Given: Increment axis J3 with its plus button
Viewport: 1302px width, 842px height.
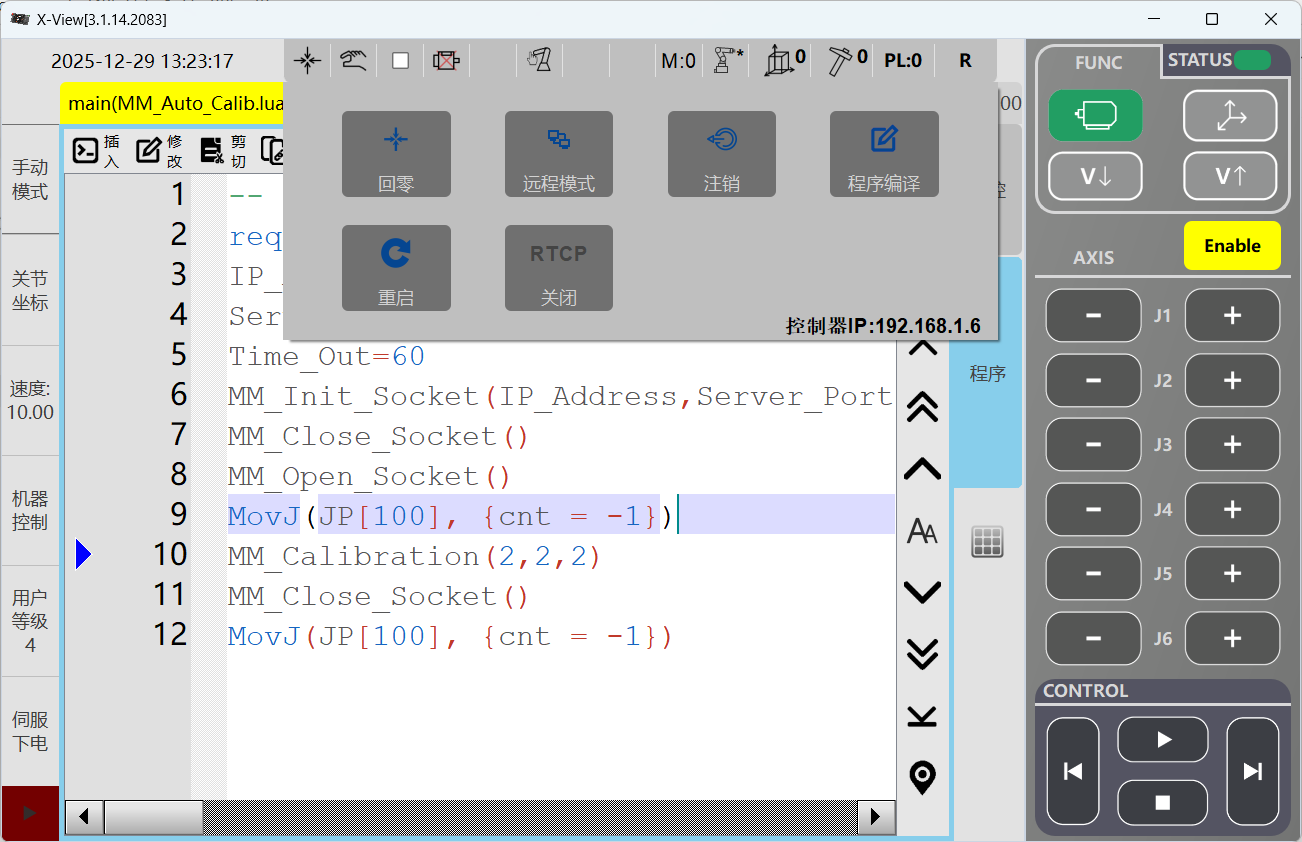Looking at the screenshot, I should pos(1232,445).
